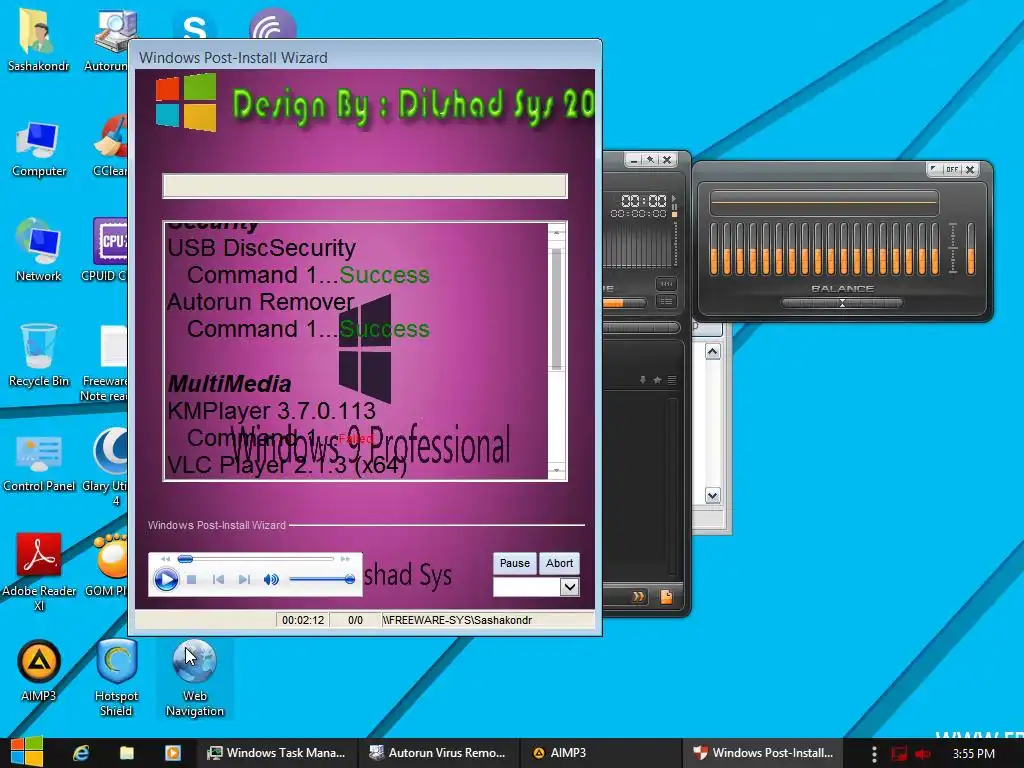
Task: Click the AIMP playlist orange file icon
Action: (x=666, y=596)
